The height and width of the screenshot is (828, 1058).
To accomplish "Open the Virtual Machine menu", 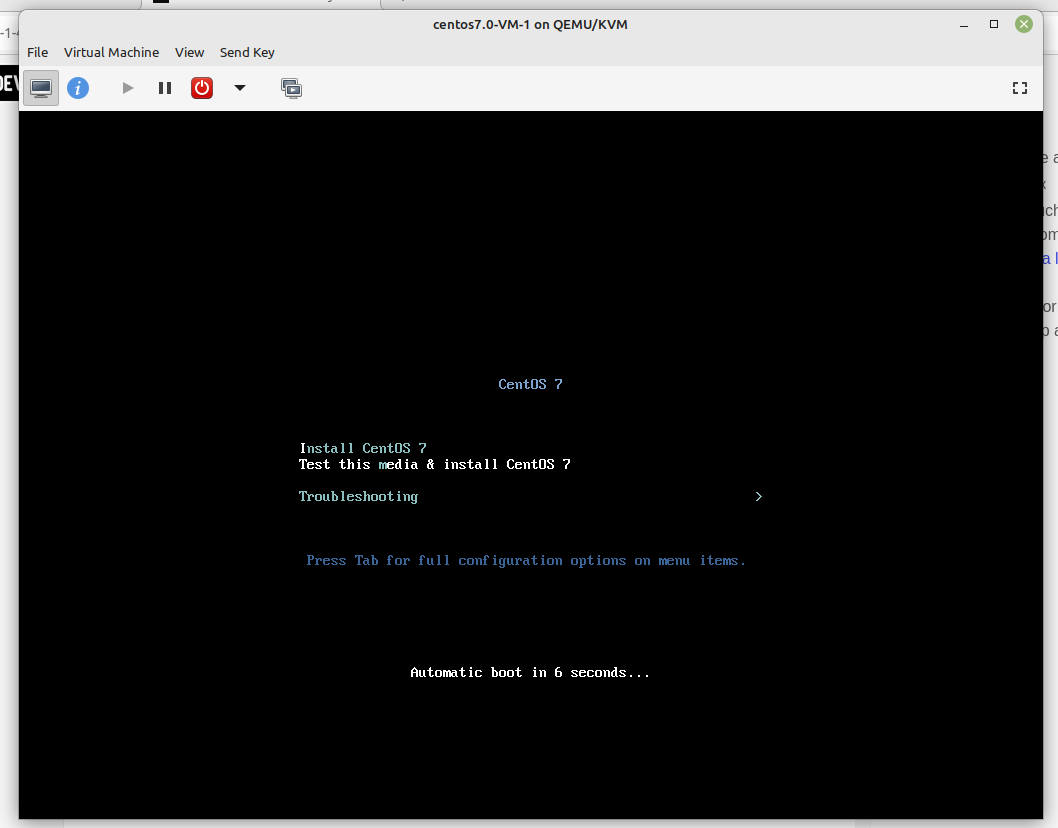I will click(111, 53).
